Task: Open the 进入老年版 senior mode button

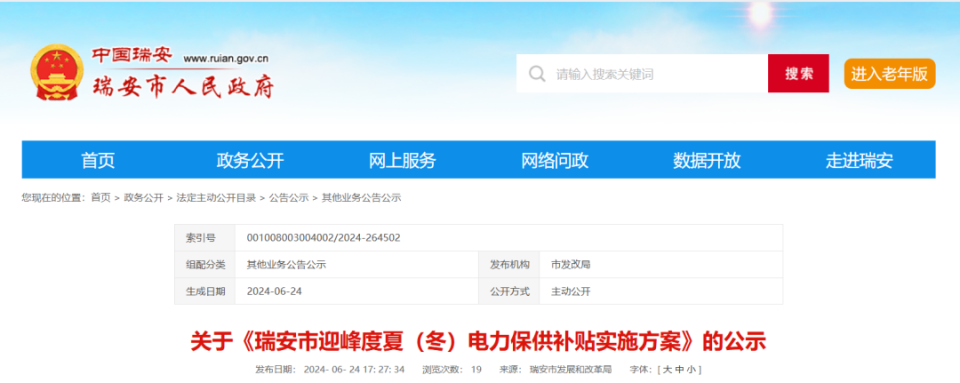Action: pos(890,73)
